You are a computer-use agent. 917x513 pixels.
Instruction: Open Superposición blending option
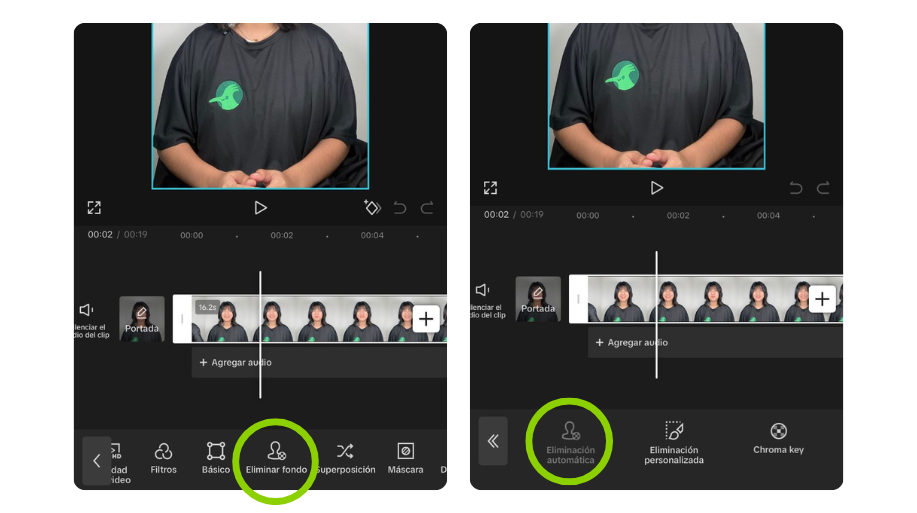coord(345,457)
